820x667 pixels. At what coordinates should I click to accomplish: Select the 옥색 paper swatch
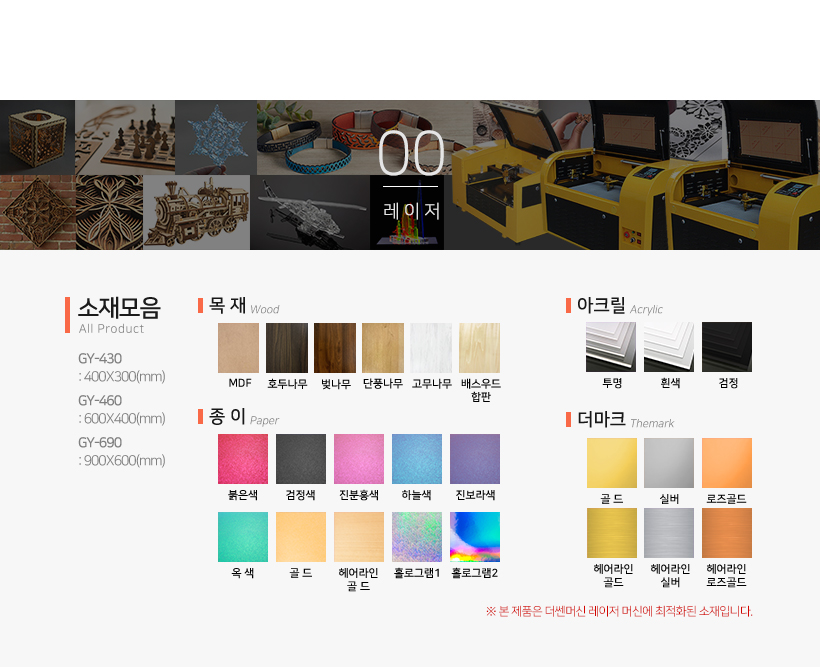pos(243,537)
